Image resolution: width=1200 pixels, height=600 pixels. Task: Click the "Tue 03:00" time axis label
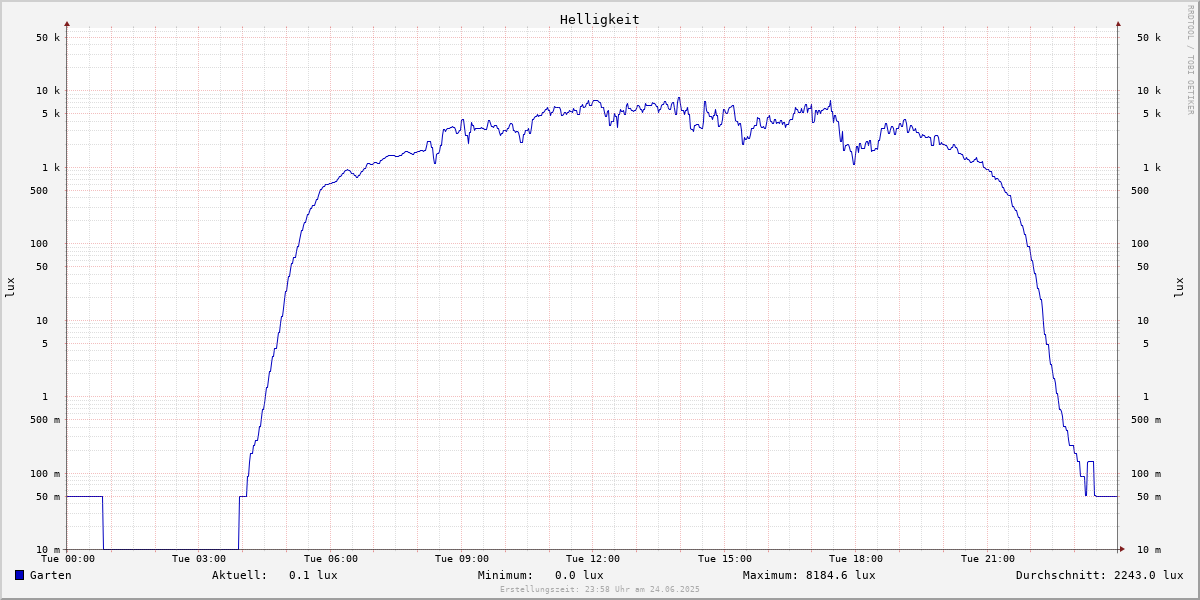coord(199,559)
